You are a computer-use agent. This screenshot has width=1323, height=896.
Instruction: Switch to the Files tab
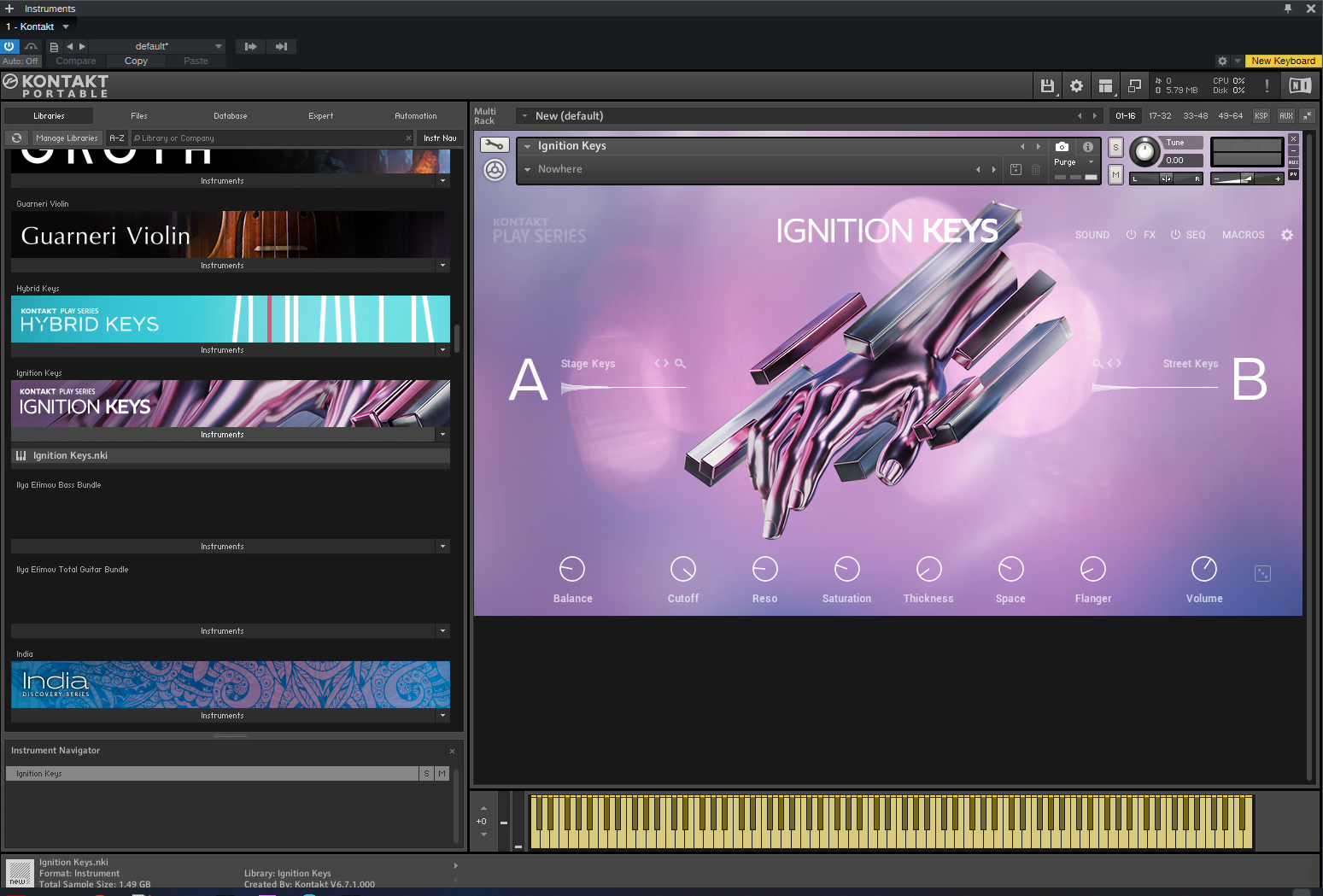[139, 116]
